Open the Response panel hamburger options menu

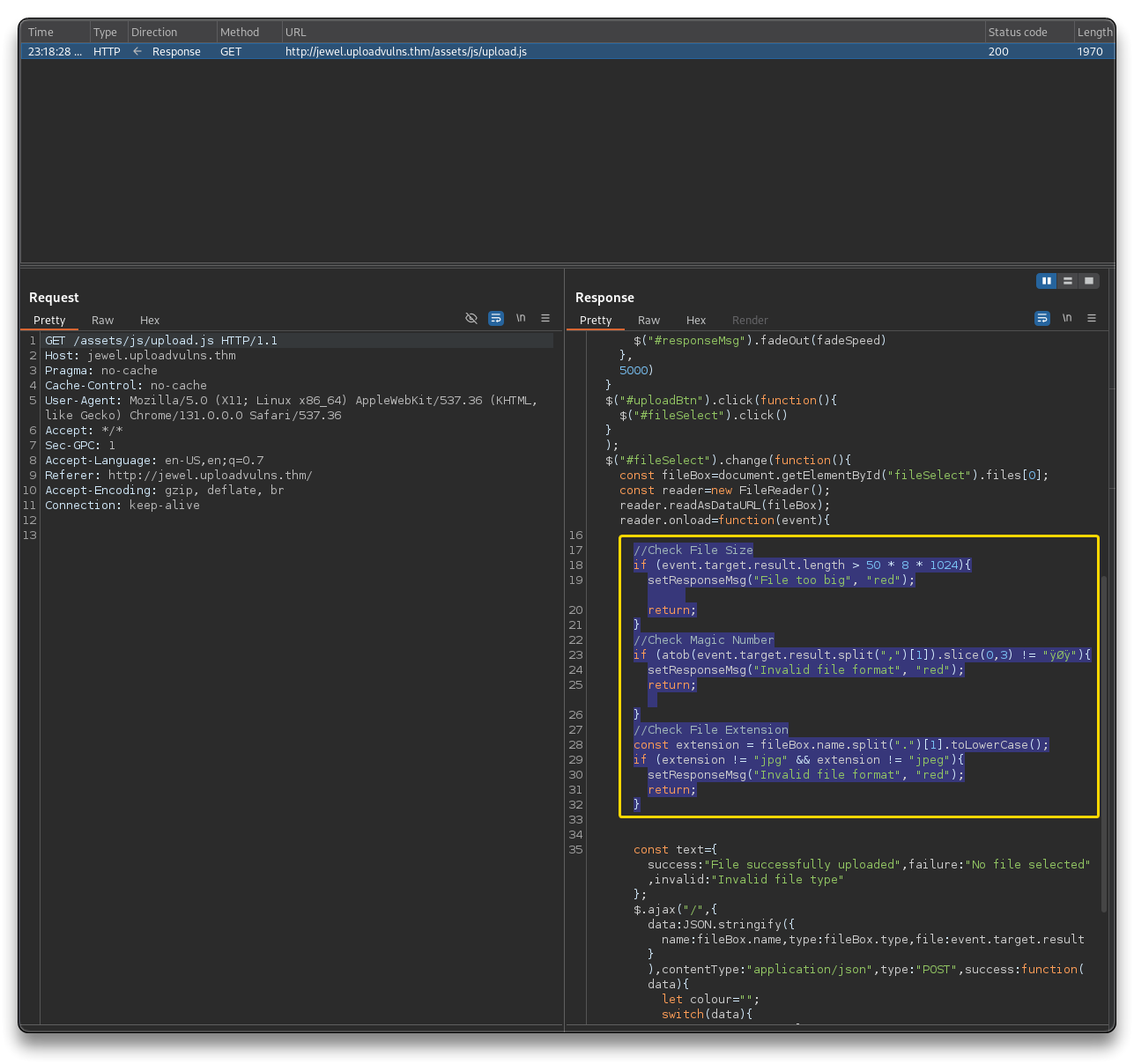(x=1092, y=318)
